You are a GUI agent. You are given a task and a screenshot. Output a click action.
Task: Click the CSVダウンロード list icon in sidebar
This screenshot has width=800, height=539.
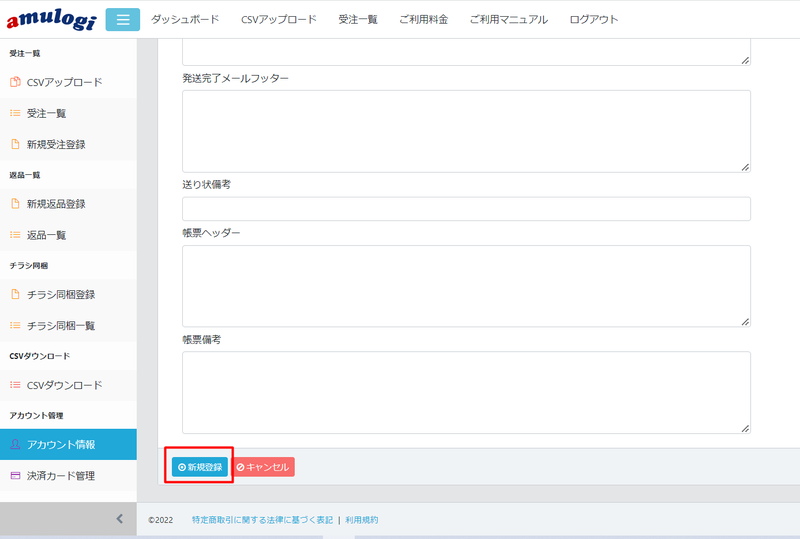point(15,385)
